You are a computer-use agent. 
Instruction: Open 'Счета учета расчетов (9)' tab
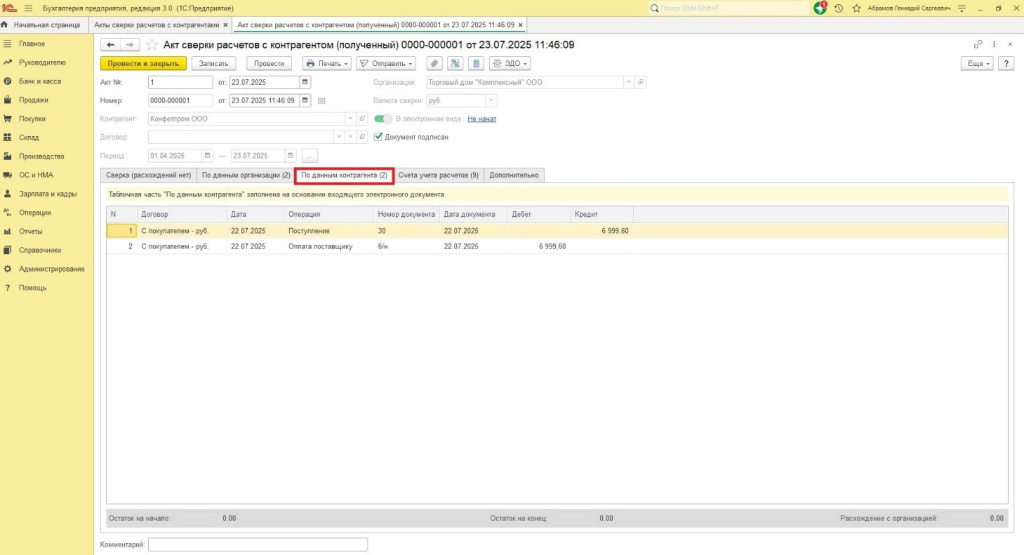pos(438,175)
